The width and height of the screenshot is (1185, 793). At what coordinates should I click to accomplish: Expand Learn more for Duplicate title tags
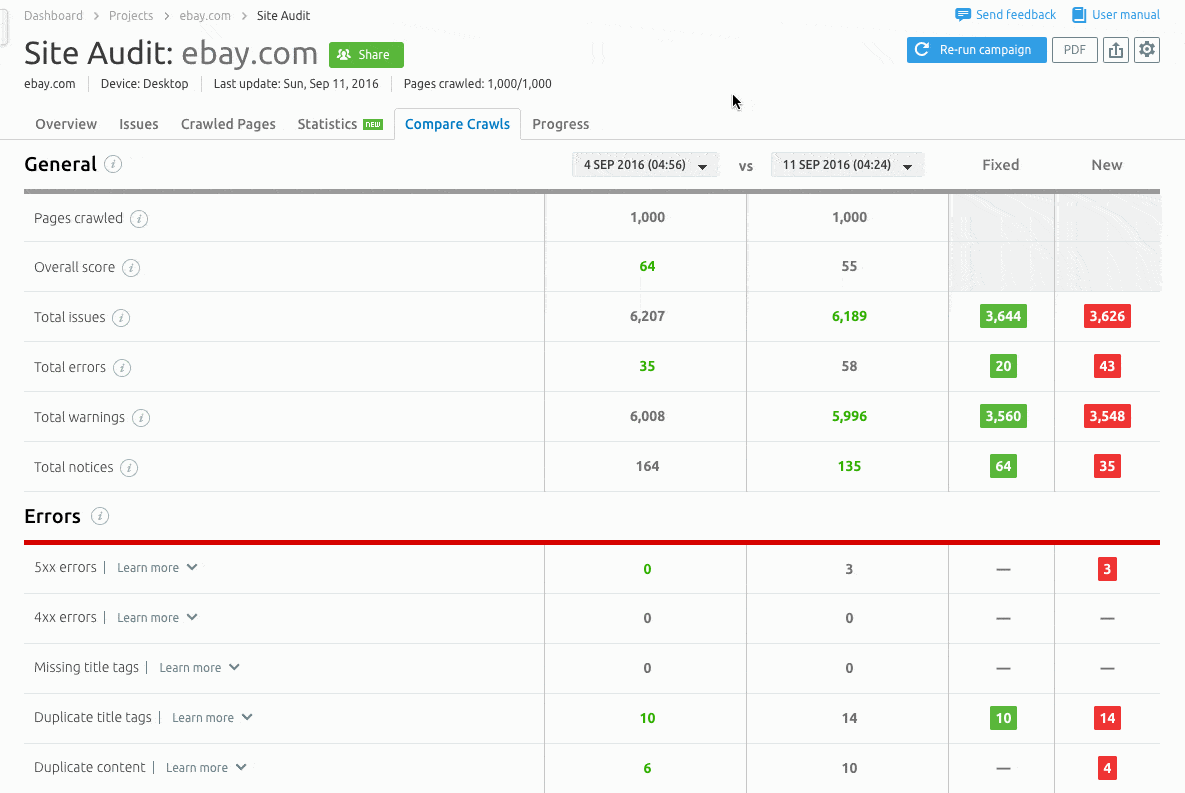[x=212, y=718]
